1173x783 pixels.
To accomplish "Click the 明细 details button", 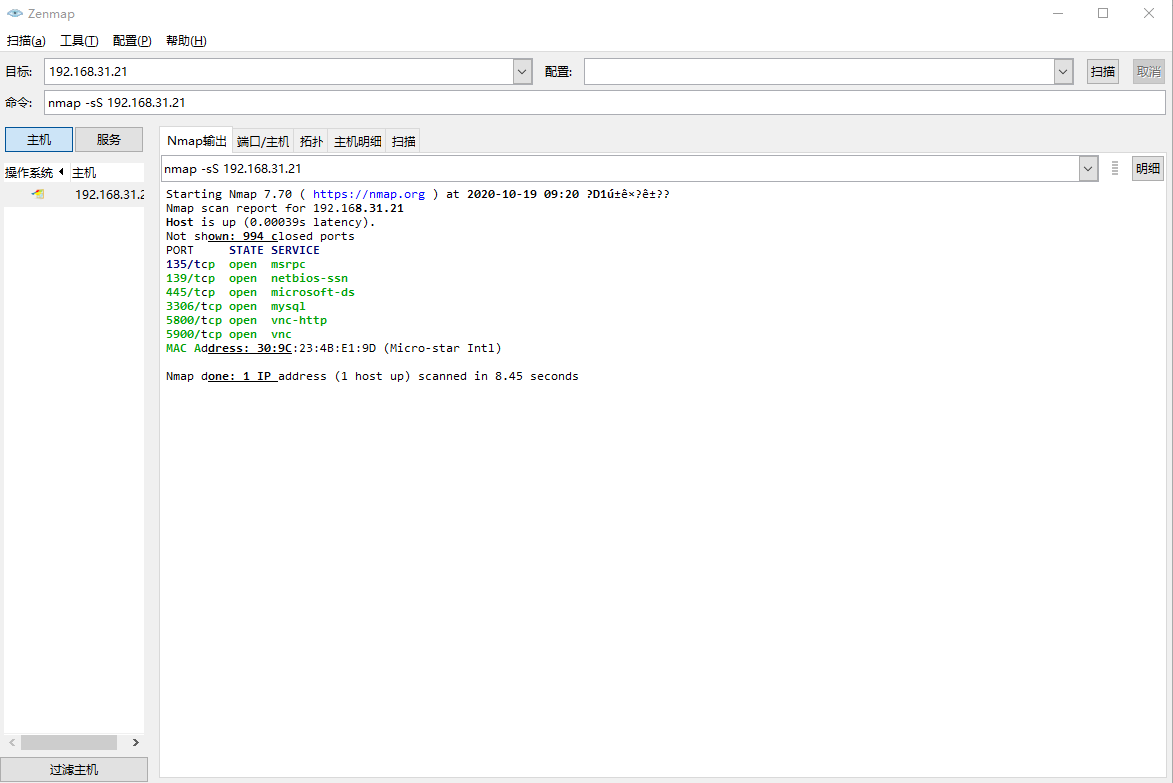I will (x=1148, y=168).
